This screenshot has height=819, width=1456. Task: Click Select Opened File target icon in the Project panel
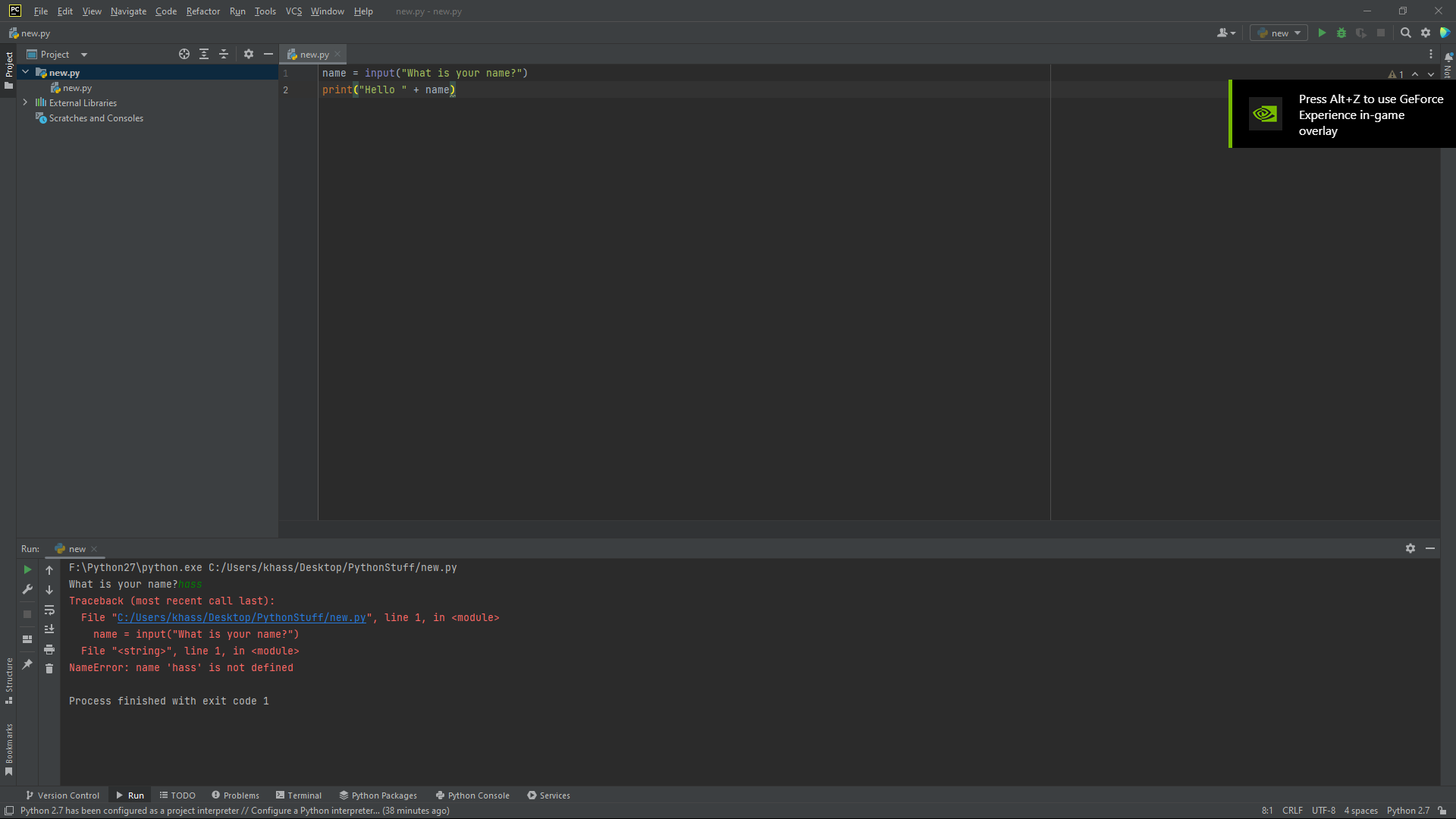(x=184, y=54)
